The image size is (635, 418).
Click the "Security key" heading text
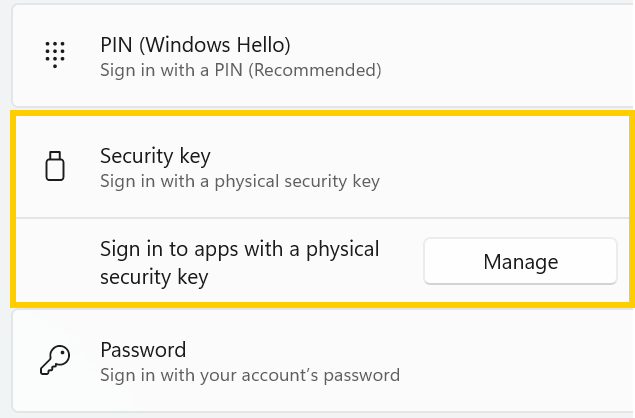[155, 156]
